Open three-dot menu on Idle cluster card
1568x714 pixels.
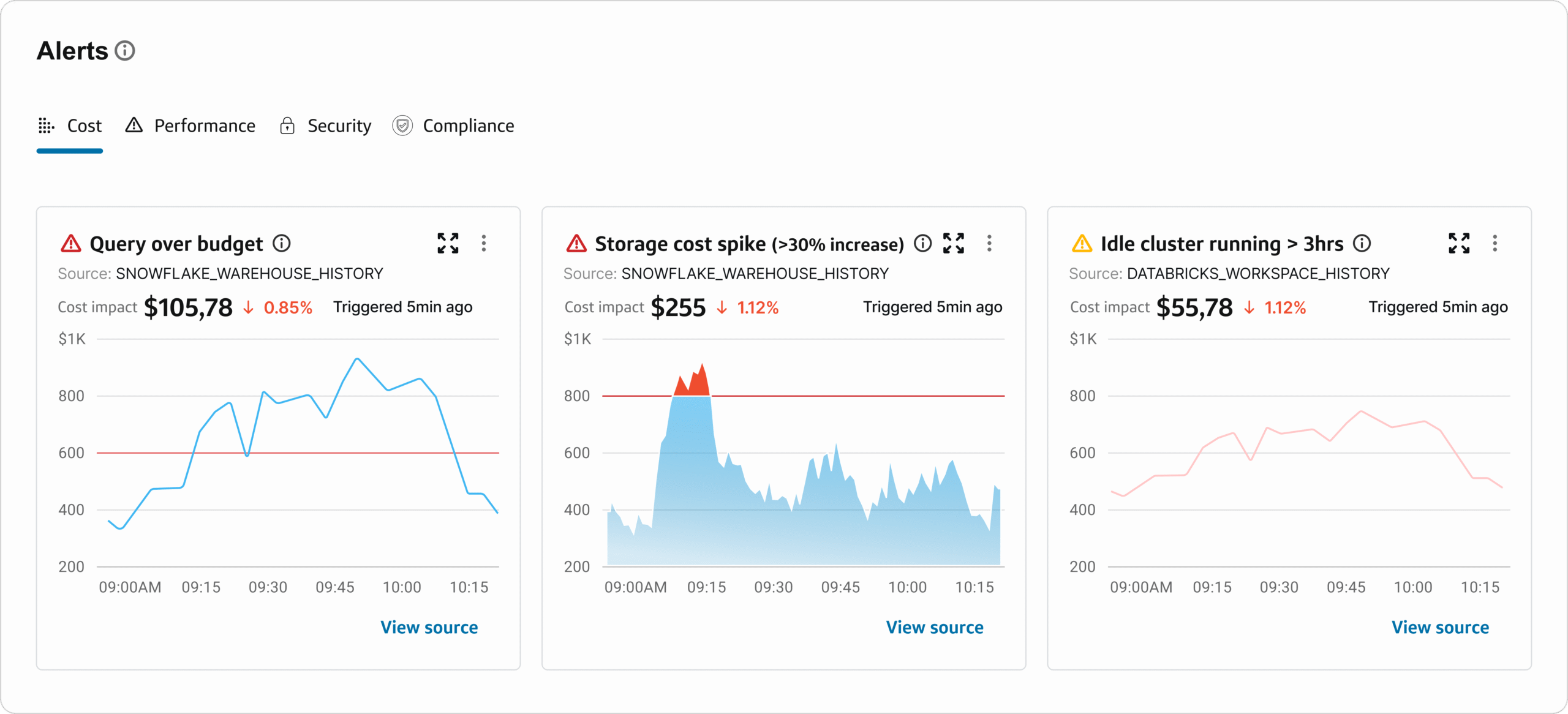tap(1494, 243)
